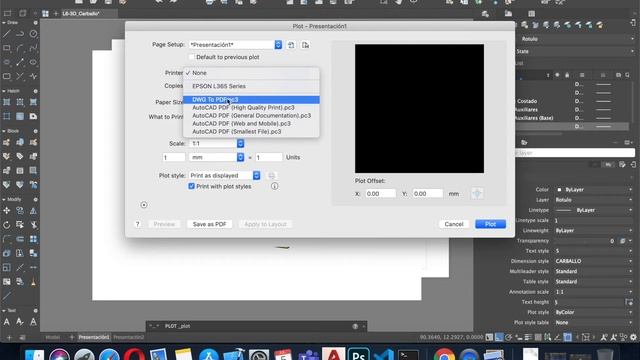The image size is (640, 360).
Task: Click the Insert Block icon
Action: (x=7, y=142)
